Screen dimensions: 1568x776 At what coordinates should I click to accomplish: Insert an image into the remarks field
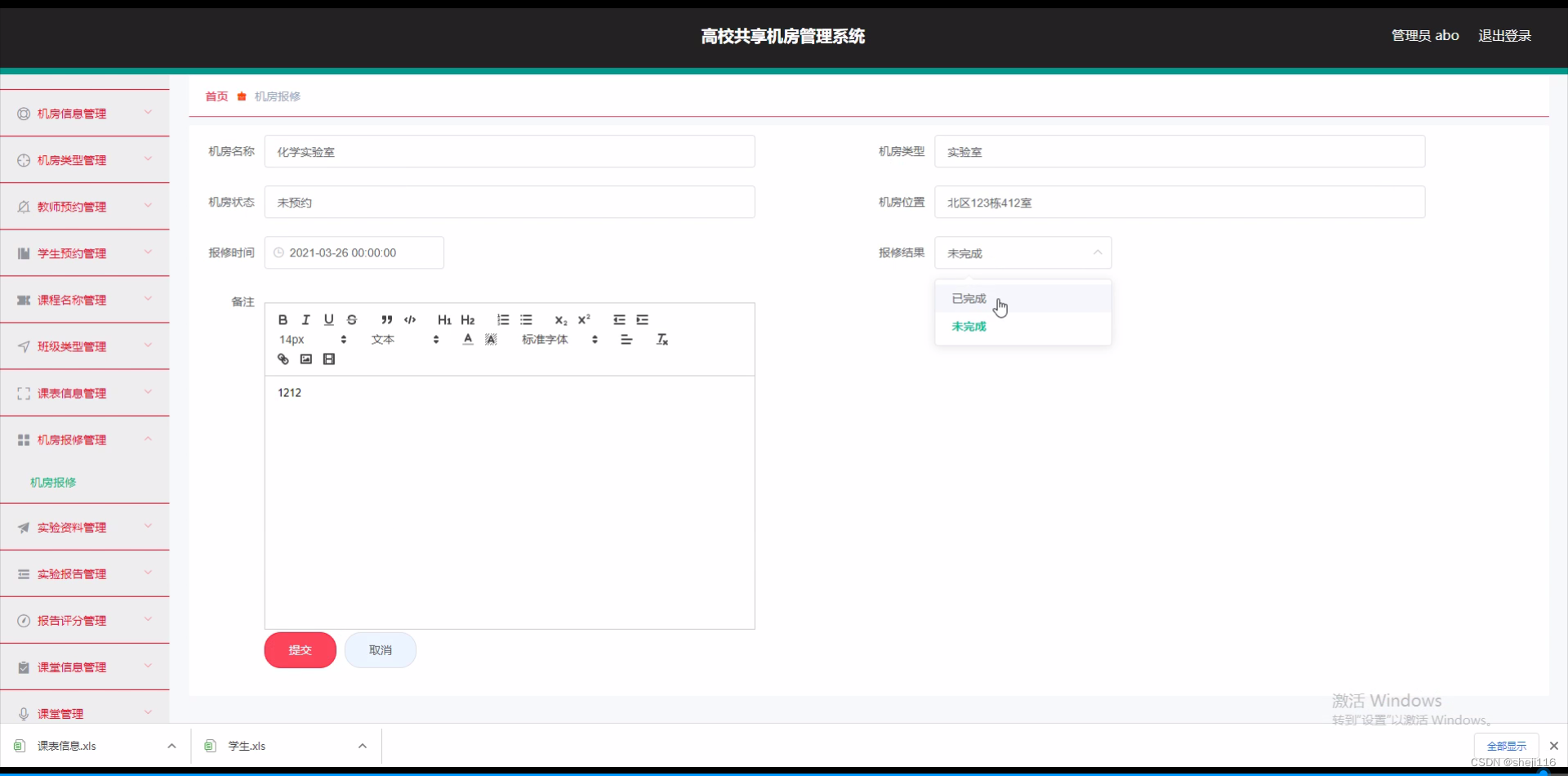pos(306,359)
